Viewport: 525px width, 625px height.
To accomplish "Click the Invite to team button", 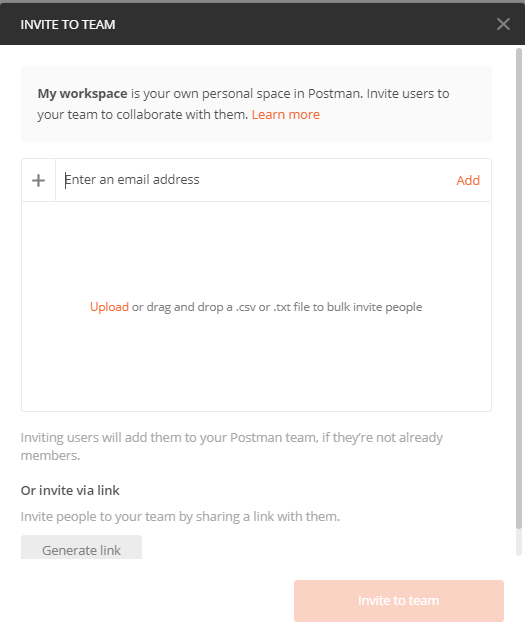I will coord(399,600).
